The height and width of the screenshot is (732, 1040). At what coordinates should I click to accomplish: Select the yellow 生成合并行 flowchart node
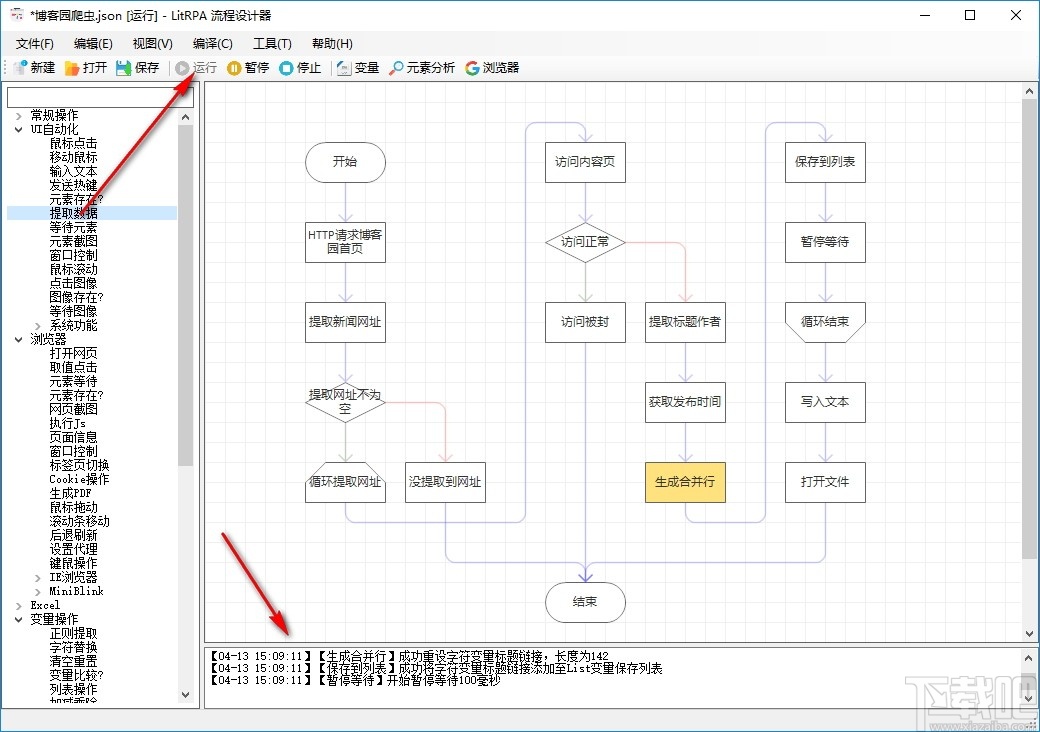685,482
